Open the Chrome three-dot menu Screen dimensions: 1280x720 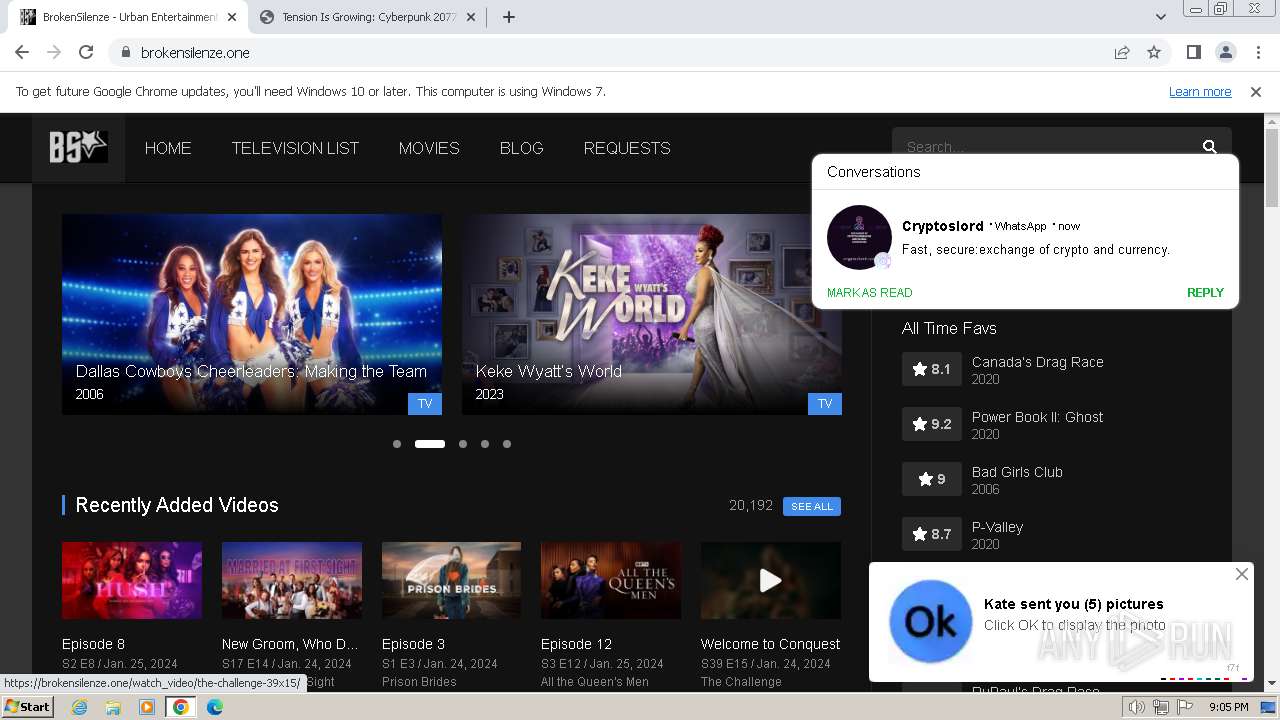point(1258,52)
